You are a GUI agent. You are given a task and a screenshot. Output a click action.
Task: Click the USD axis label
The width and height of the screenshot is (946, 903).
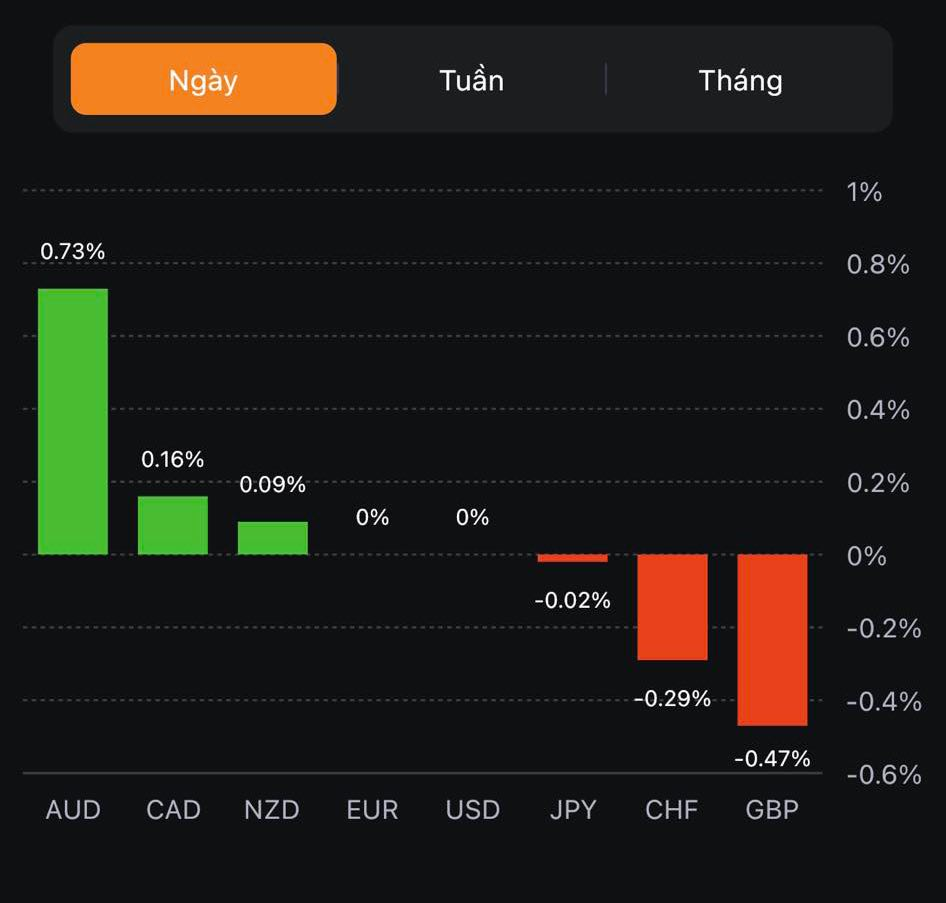coord(472,810)
